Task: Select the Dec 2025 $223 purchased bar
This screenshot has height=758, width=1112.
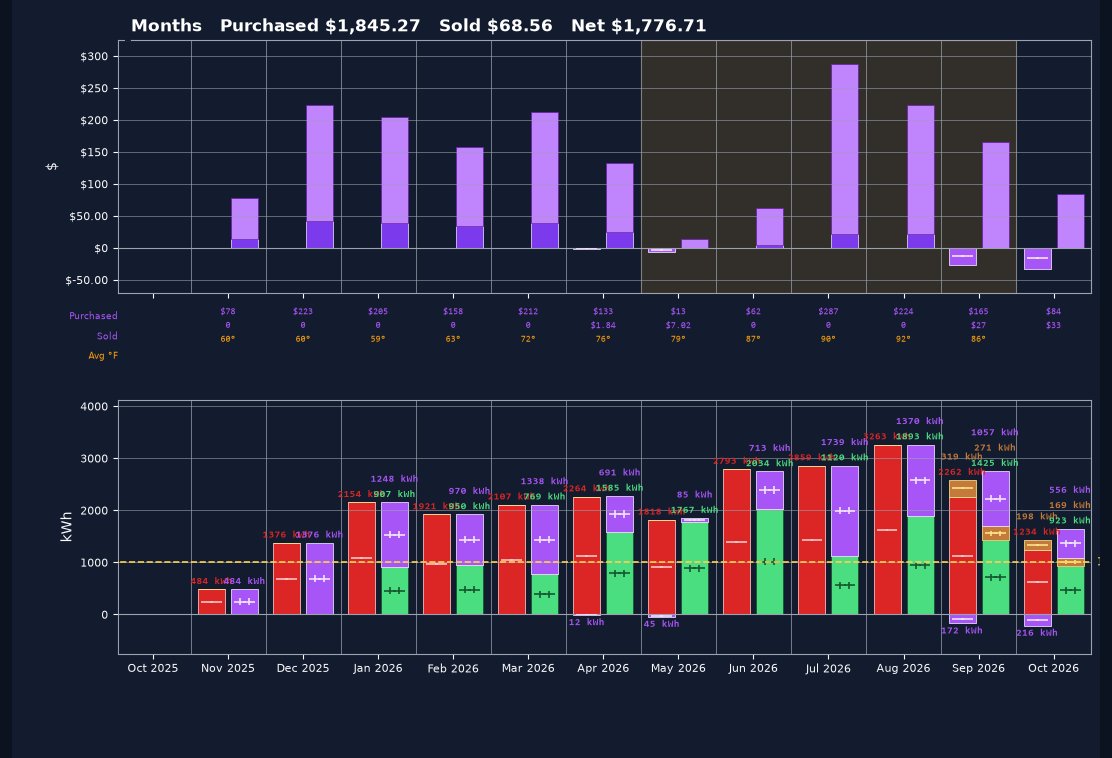Action: [x=320, y=177]
